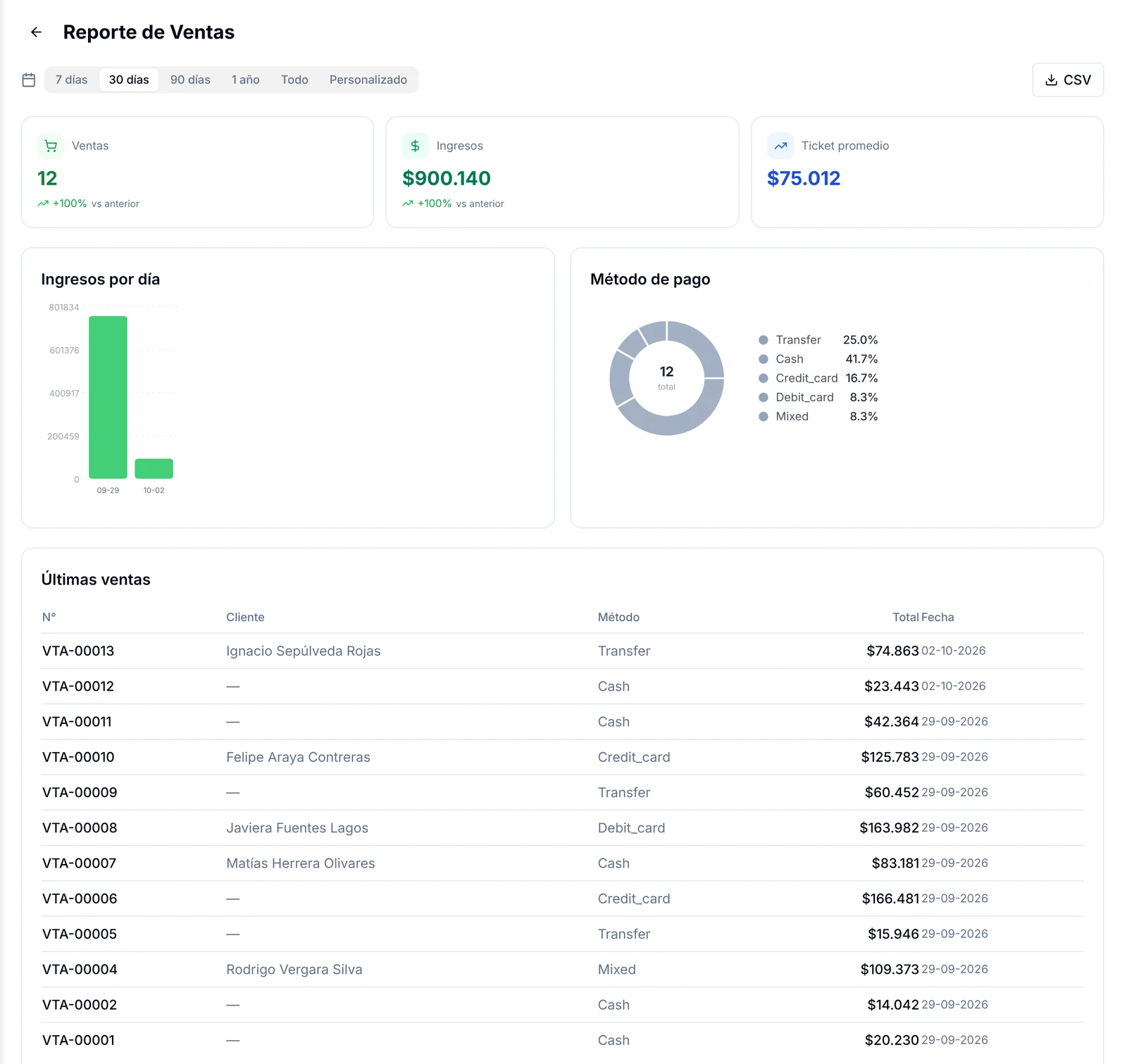
Task: Click the $900.140 Ingresos value
Action: click(447, 178)
